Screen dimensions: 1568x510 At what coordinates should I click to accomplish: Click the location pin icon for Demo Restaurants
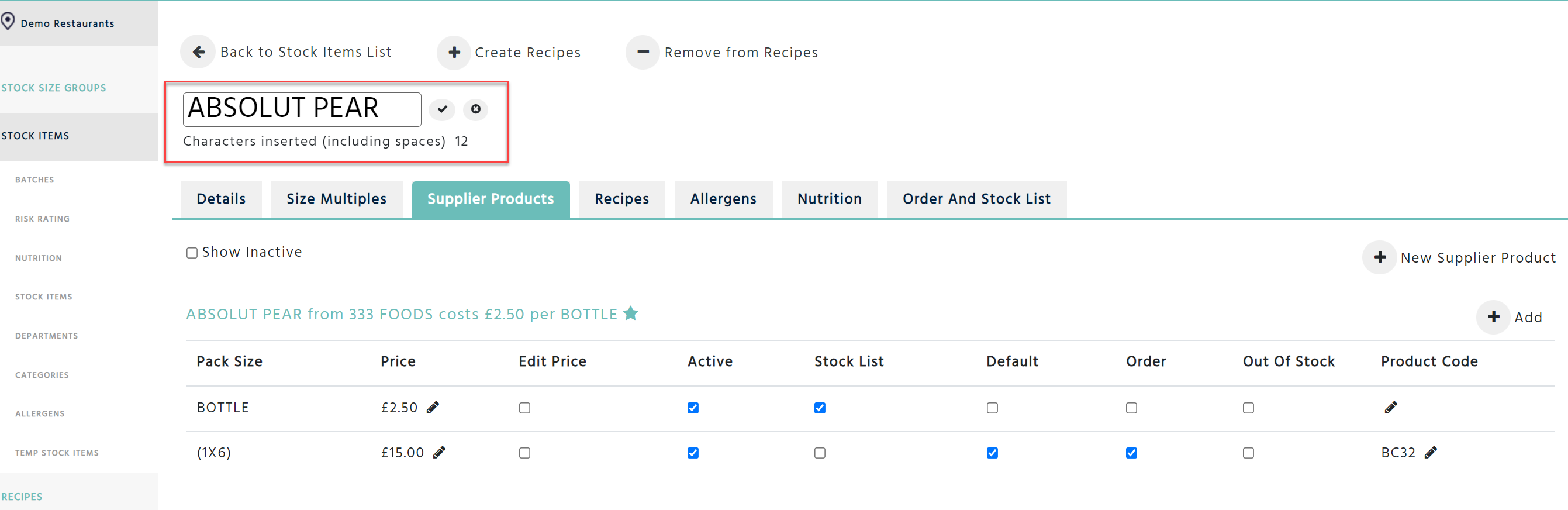pyautogui.click(x=8, y=22)
